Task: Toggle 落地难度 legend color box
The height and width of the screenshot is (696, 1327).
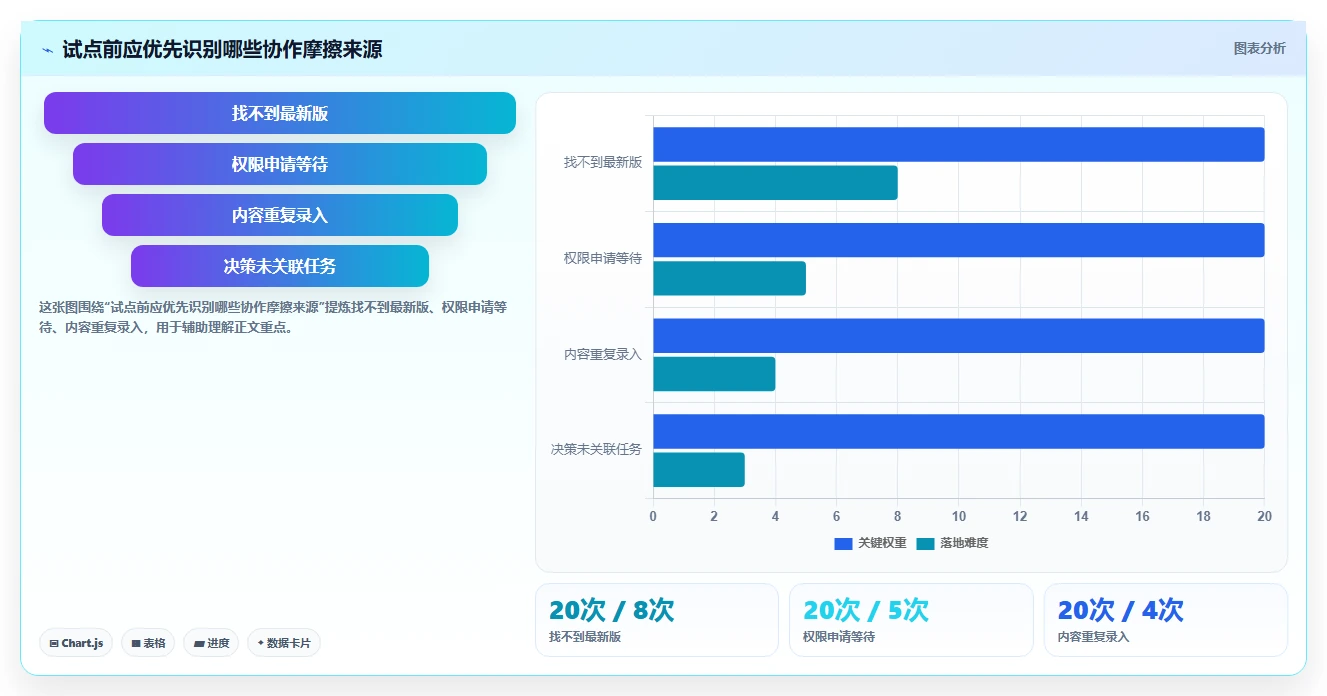Action: click(925, 543)
